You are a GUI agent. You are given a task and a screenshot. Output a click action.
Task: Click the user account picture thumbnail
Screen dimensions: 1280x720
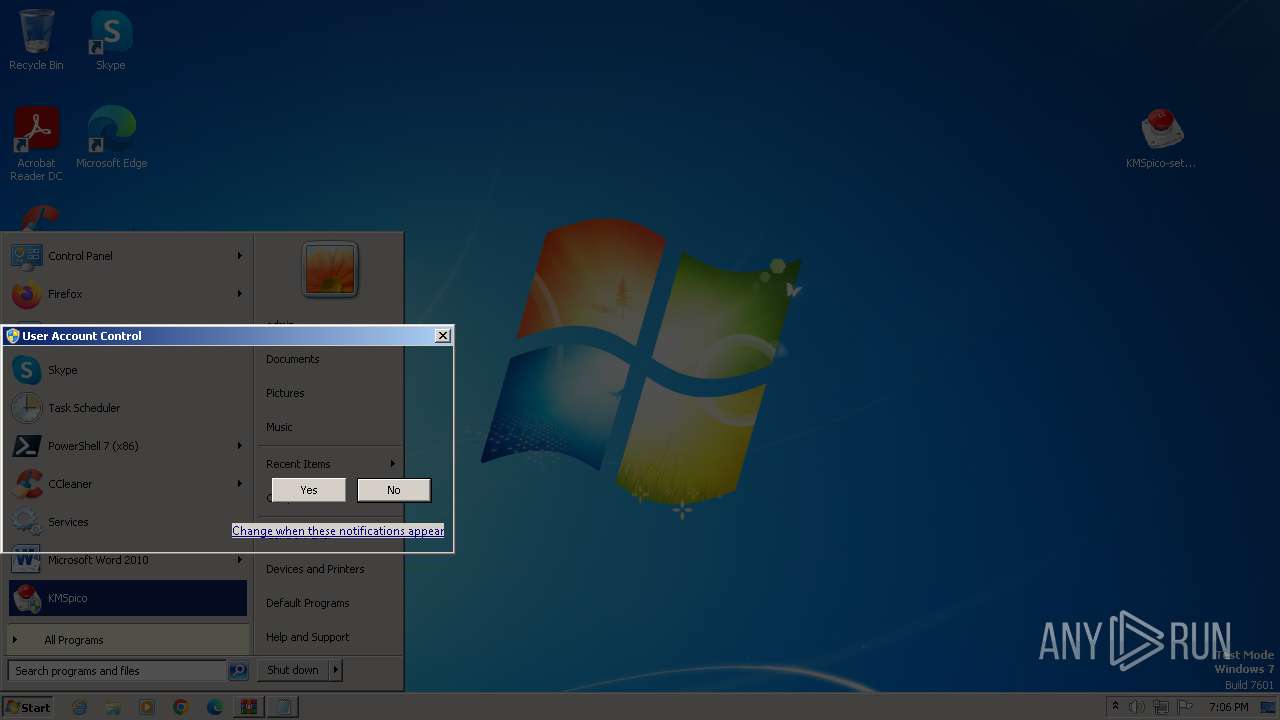[330, 269]
